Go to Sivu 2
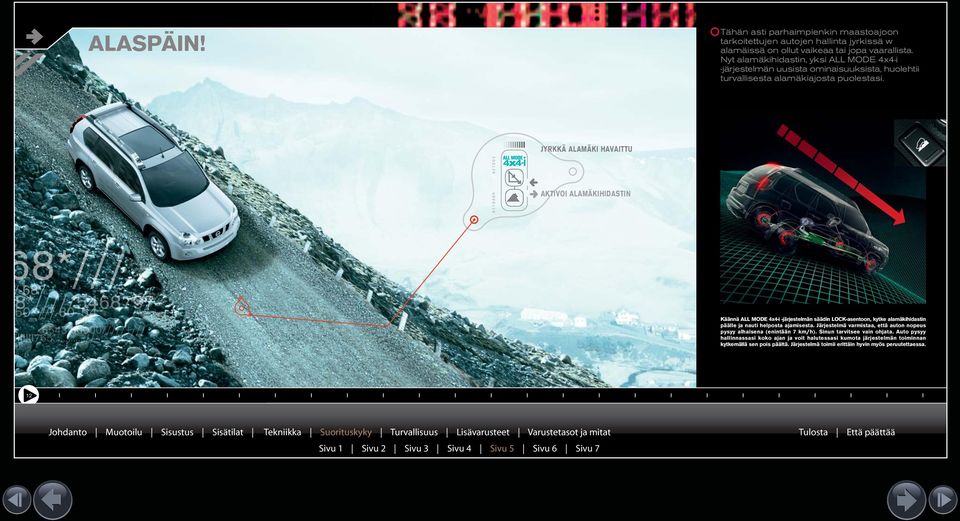 pyautogui.click(x=373, y=449)
